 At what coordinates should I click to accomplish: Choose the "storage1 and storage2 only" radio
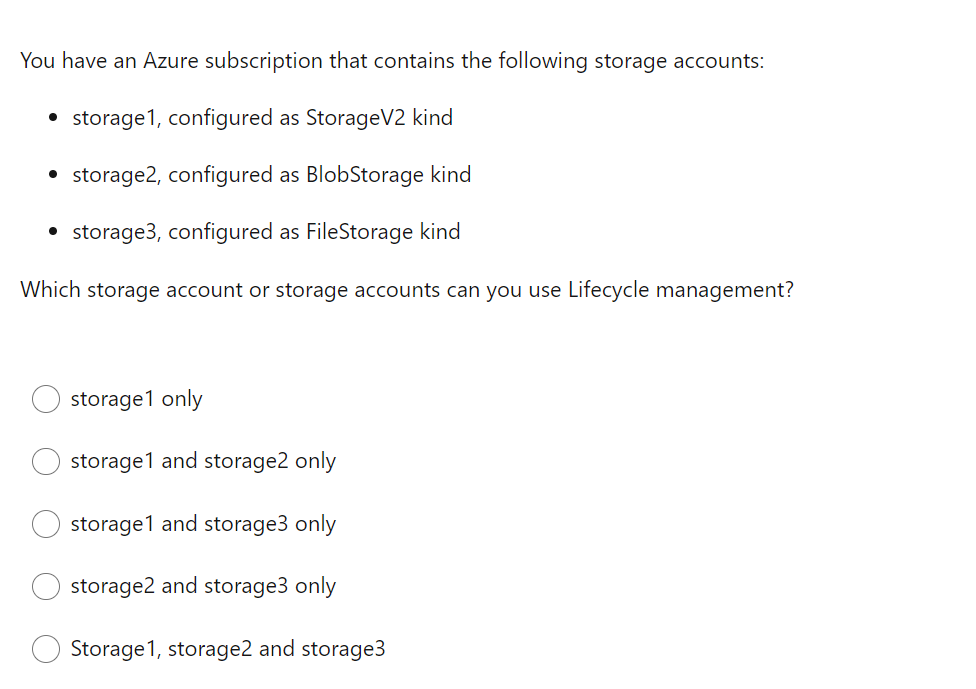46,461
